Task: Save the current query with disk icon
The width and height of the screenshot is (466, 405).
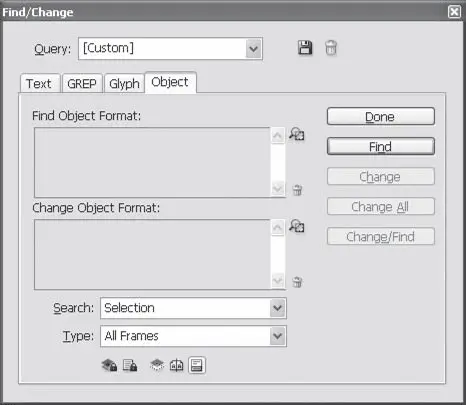Action: 305,48
